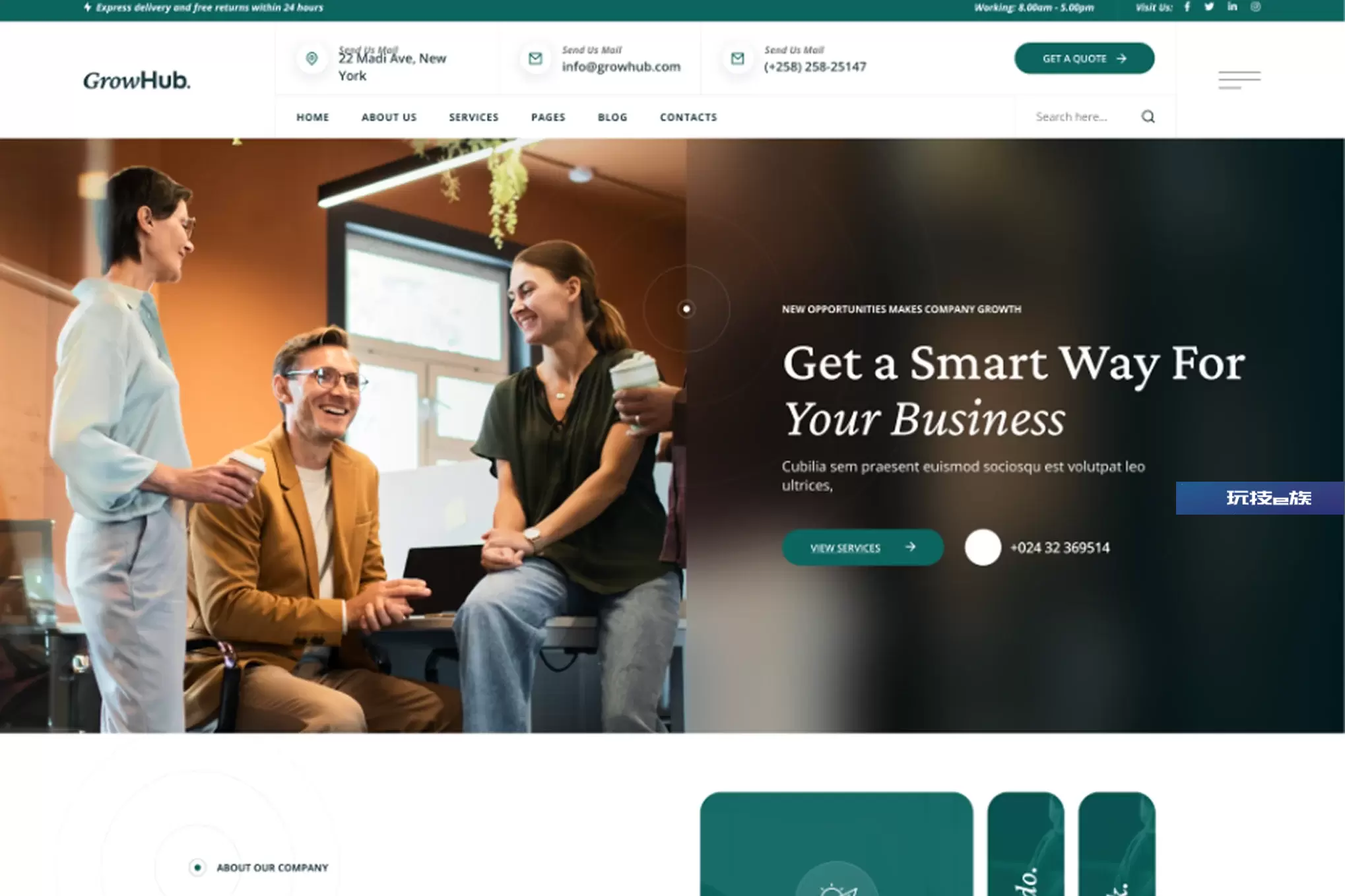Go to the Blog menu
Viewport: 1345px width, 896px height.
(x=612, y=117)
